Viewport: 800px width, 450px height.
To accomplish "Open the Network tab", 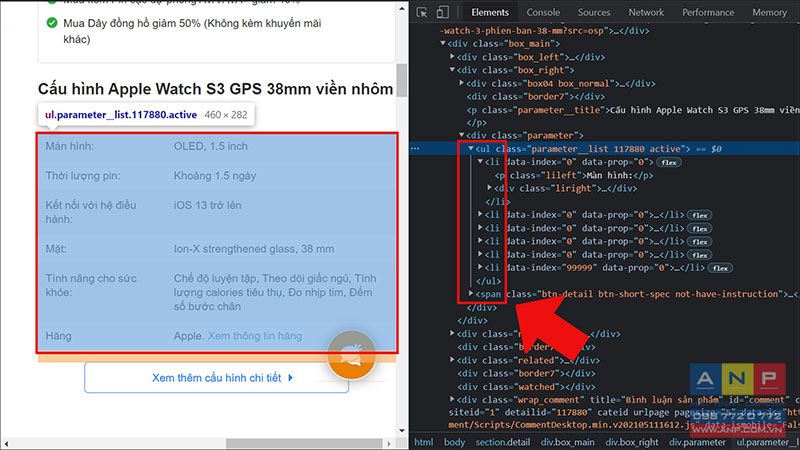I will [646, 12].
